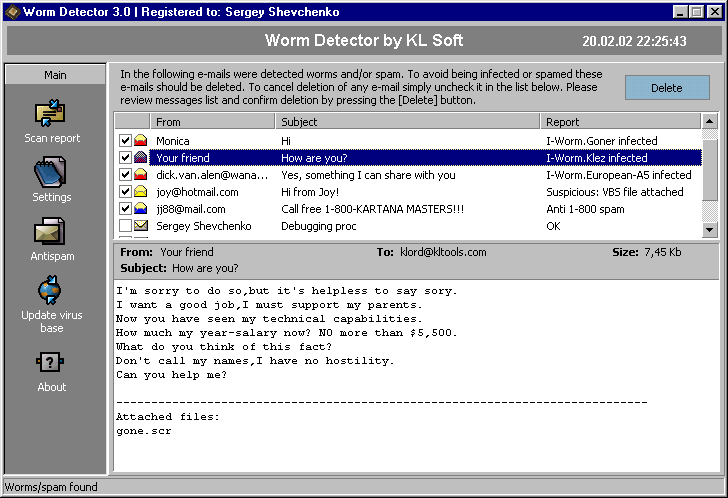
Task: Click 'I-Worm.Klez infected' report cell
Action: [x=597, y=158]
